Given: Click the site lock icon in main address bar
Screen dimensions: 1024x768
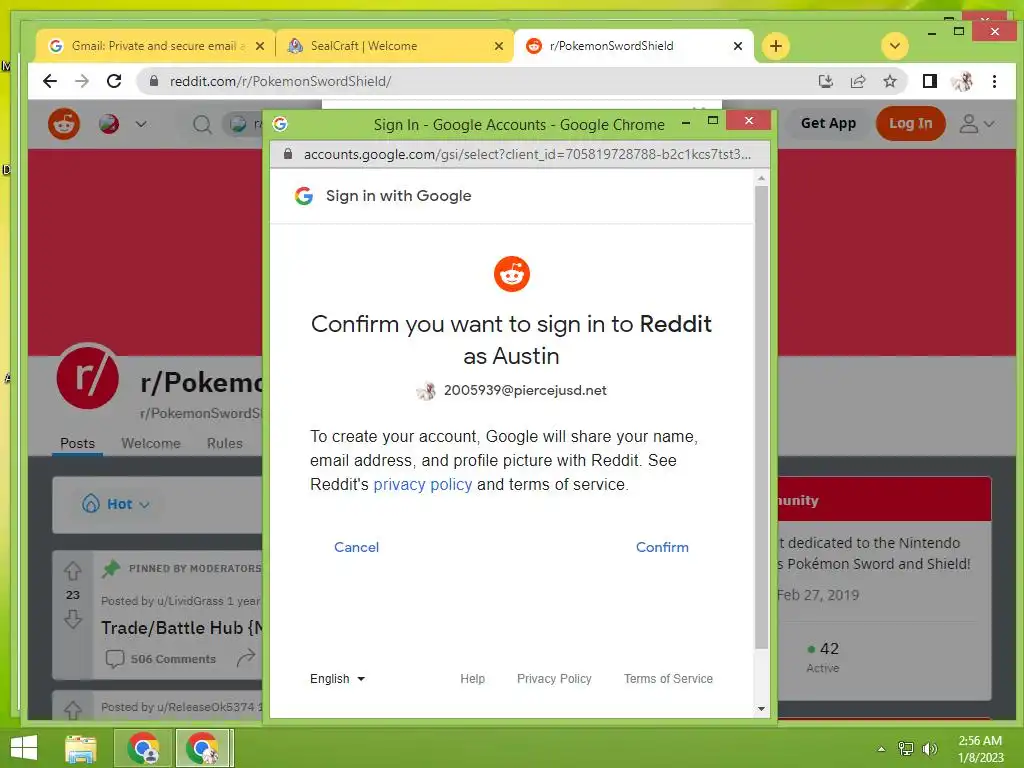Looking at the screenshot, I should pos(154,81).
